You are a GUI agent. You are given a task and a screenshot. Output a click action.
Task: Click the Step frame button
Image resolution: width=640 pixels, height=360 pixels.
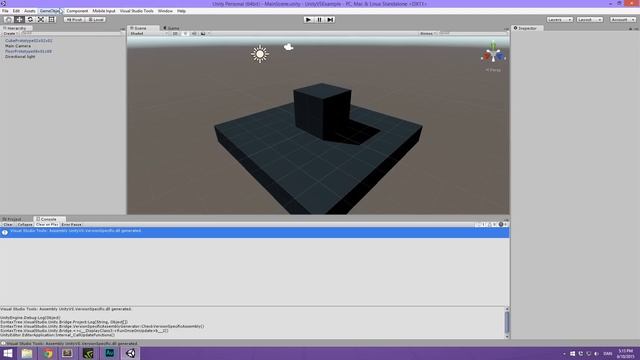pyautogui.click(x=330, y=20)
